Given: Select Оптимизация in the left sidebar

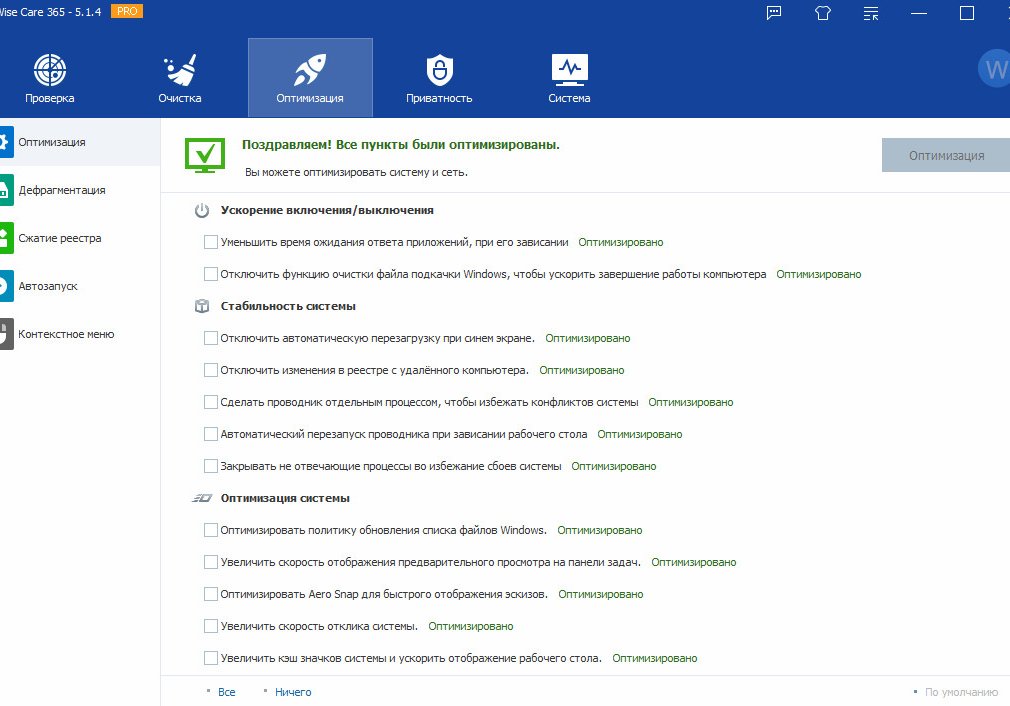Looking at the screenshot, I should [x=80, y=142].
